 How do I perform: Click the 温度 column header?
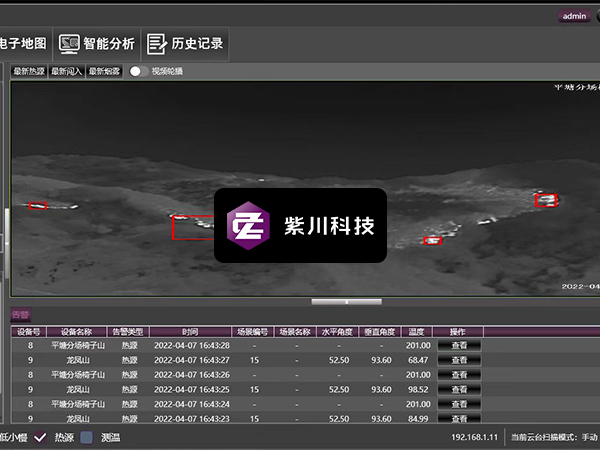tap(416, 332)
